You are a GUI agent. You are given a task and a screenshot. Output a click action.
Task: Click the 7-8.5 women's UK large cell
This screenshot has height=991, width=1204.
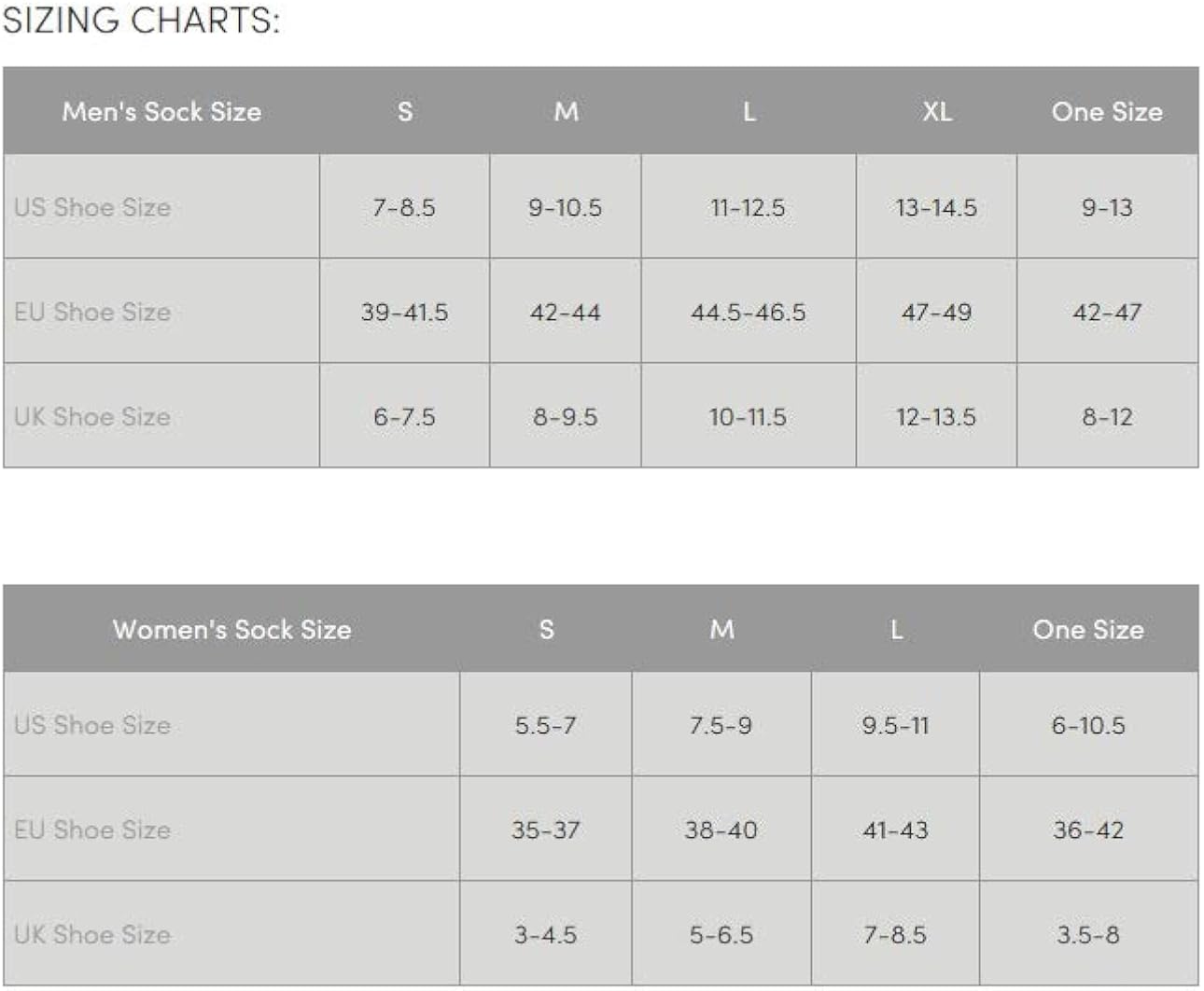(895, 934)
